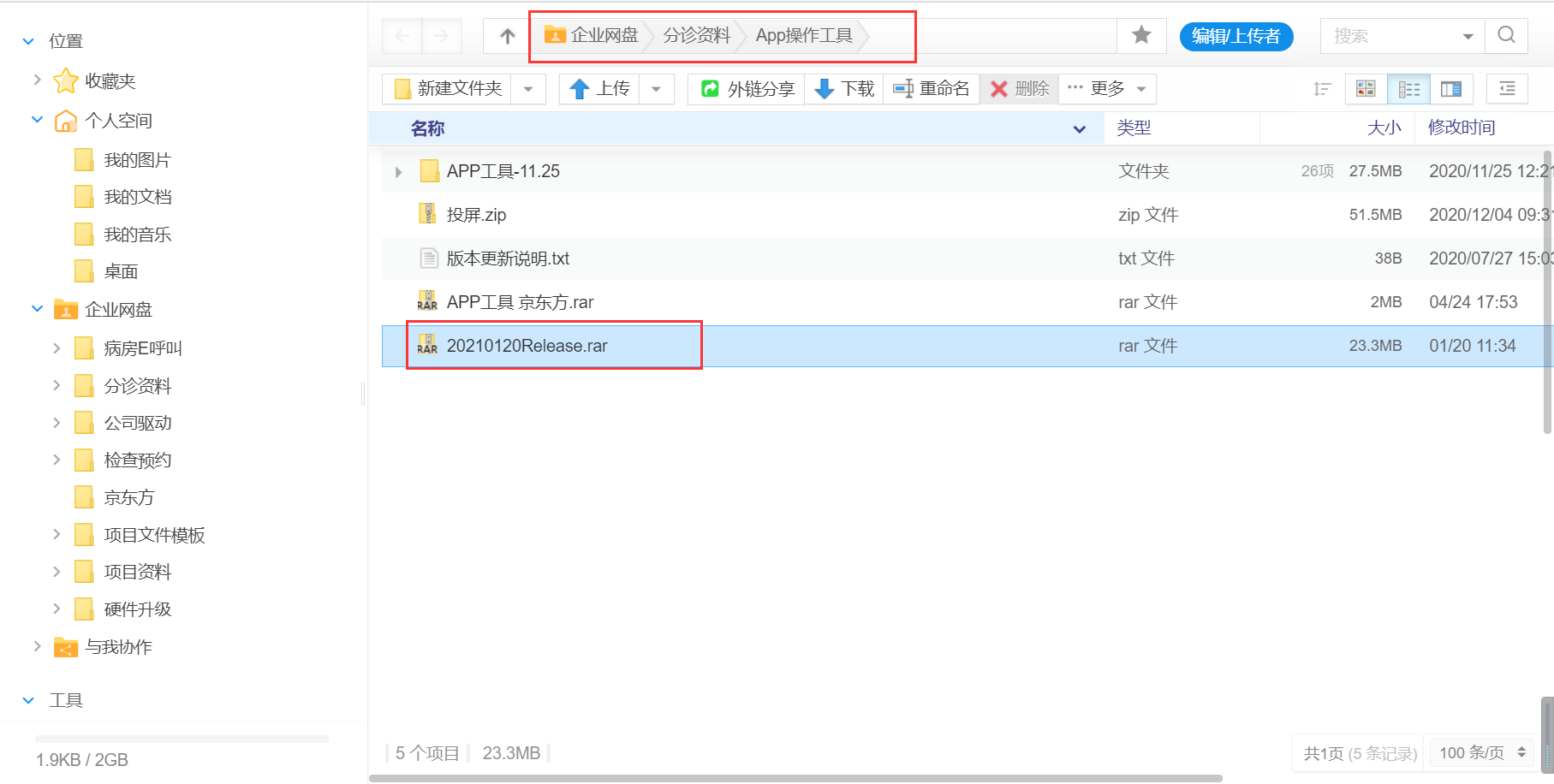
Task: Change the 100 条/页 page size selector
Action: point(1482,753)
